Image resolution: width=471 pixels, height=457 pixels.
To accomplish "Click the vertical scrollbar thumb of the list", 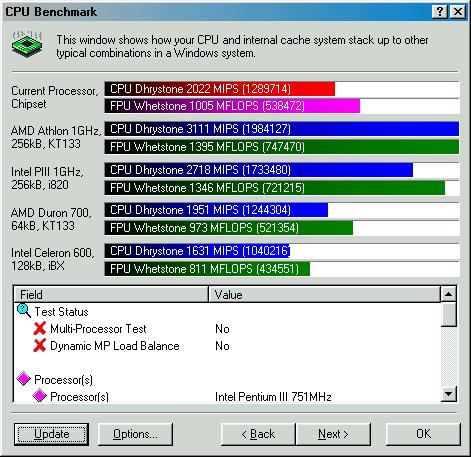I will pyautogui.click(x=448, y=314).
